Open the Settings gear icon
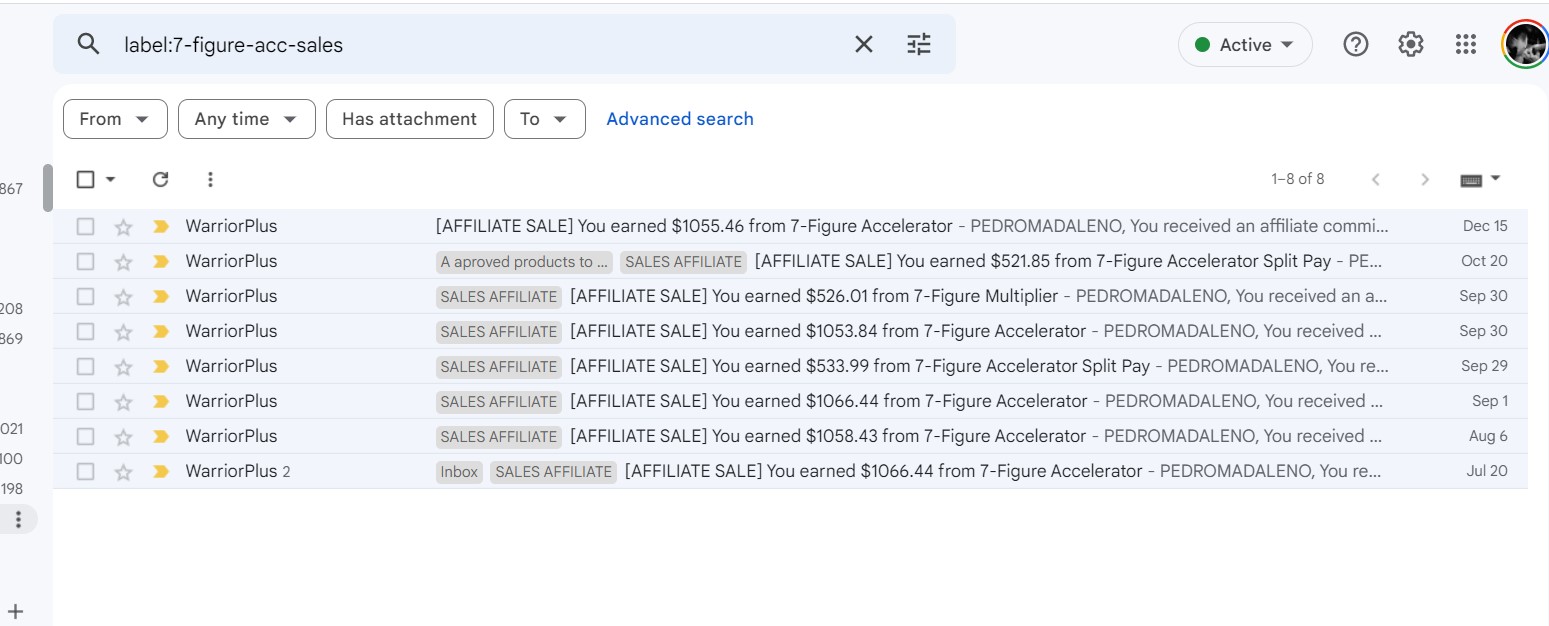This screenshot has height=626, width=1549. pyautogui.click(x=1410, y=44)
